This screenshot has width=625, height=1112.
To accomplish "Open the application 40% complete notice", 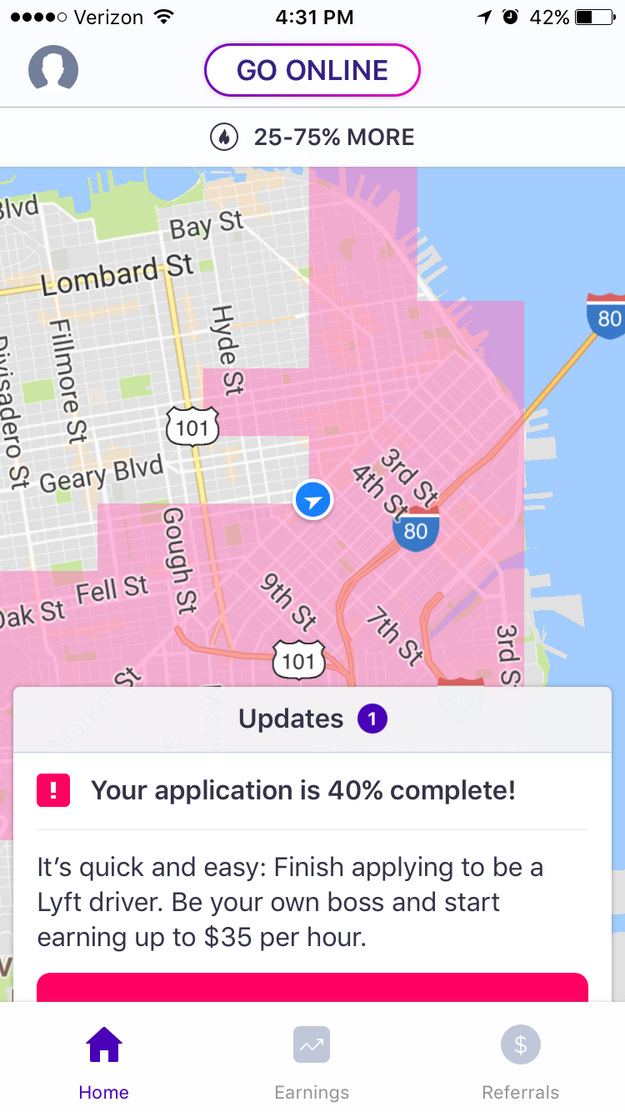I will pyautogui.click(x=303, y=791).
